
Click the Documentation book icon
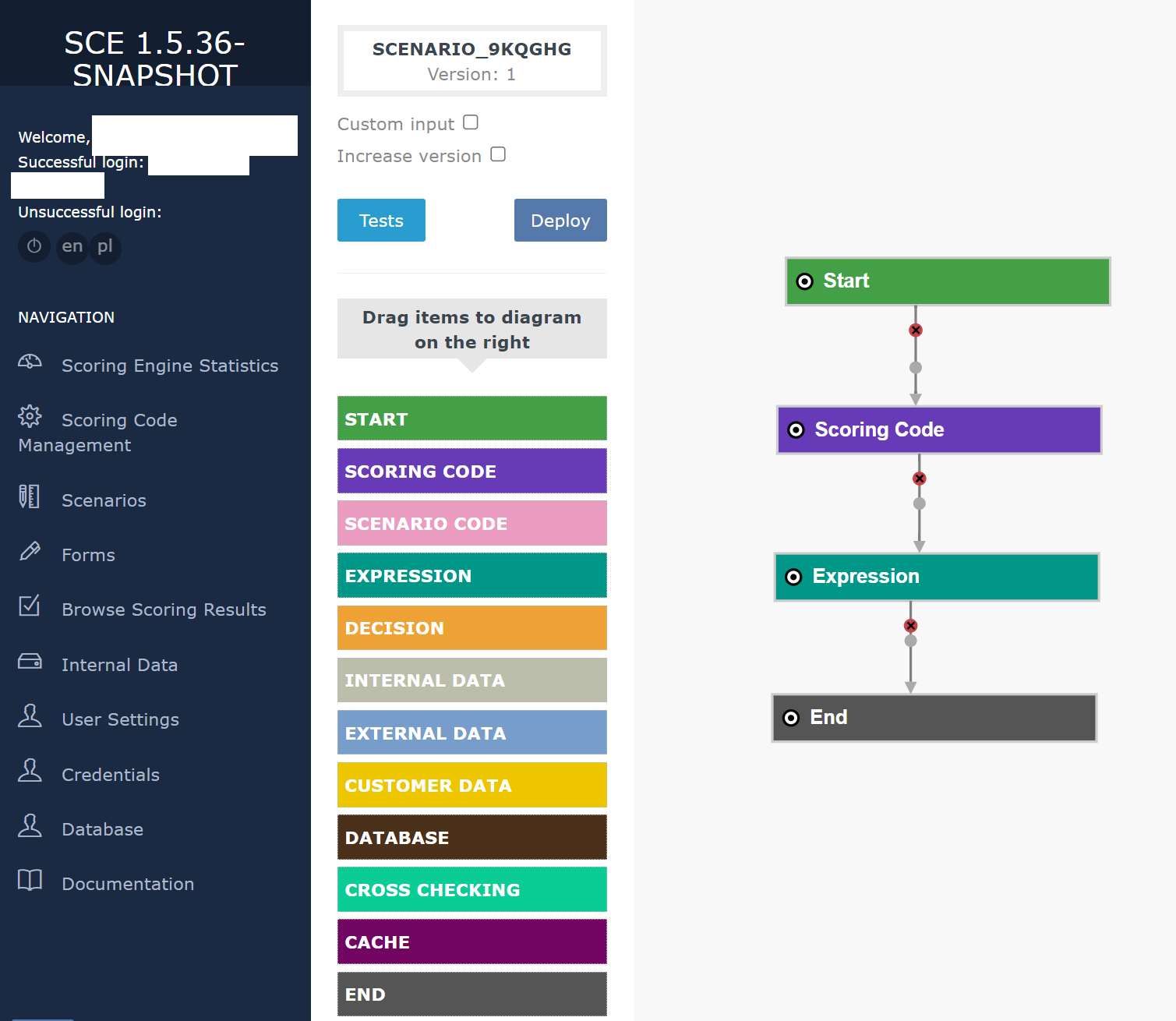point(30,880)
